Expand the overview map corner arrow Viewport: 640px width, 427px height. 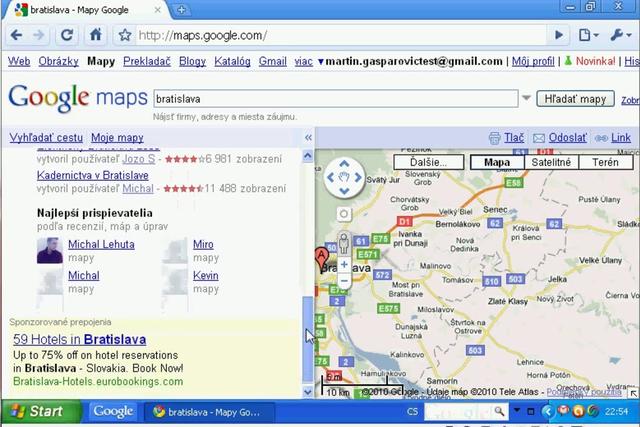tap(633, 393)
